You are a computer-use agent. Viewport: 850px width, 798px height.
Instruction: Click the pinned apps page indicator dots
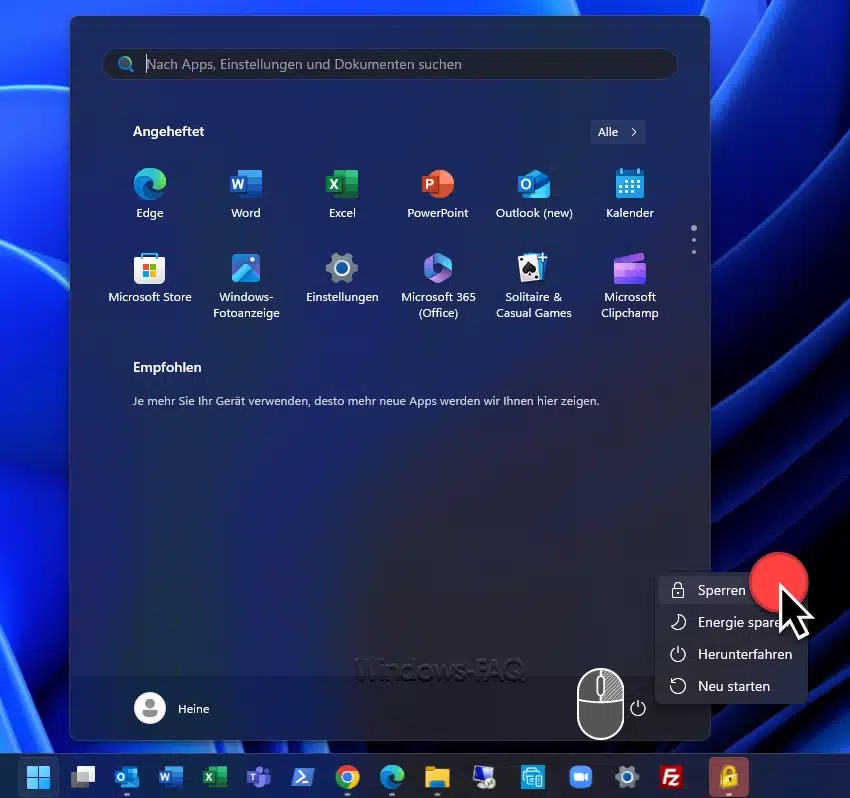694,240
